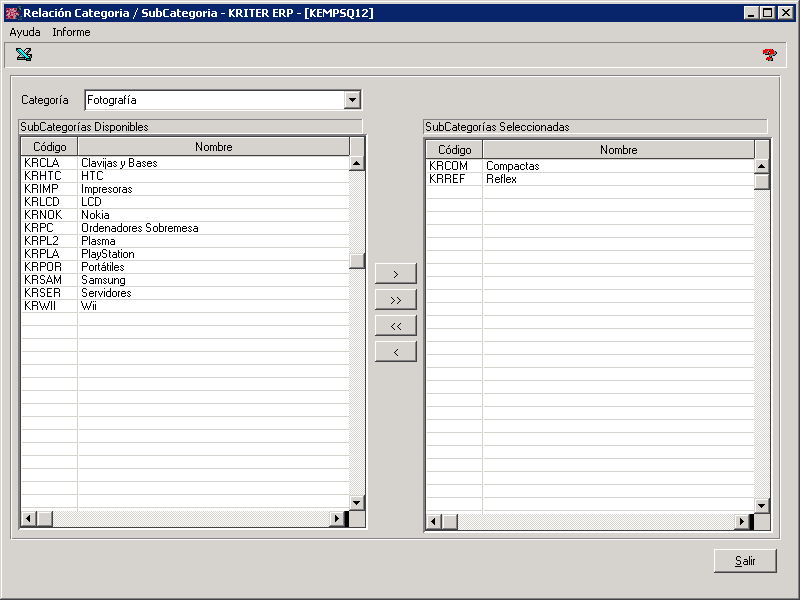Click Disponibles list scroll down arrow
Screen dimensions: 800x600
[x=357, y=503]
